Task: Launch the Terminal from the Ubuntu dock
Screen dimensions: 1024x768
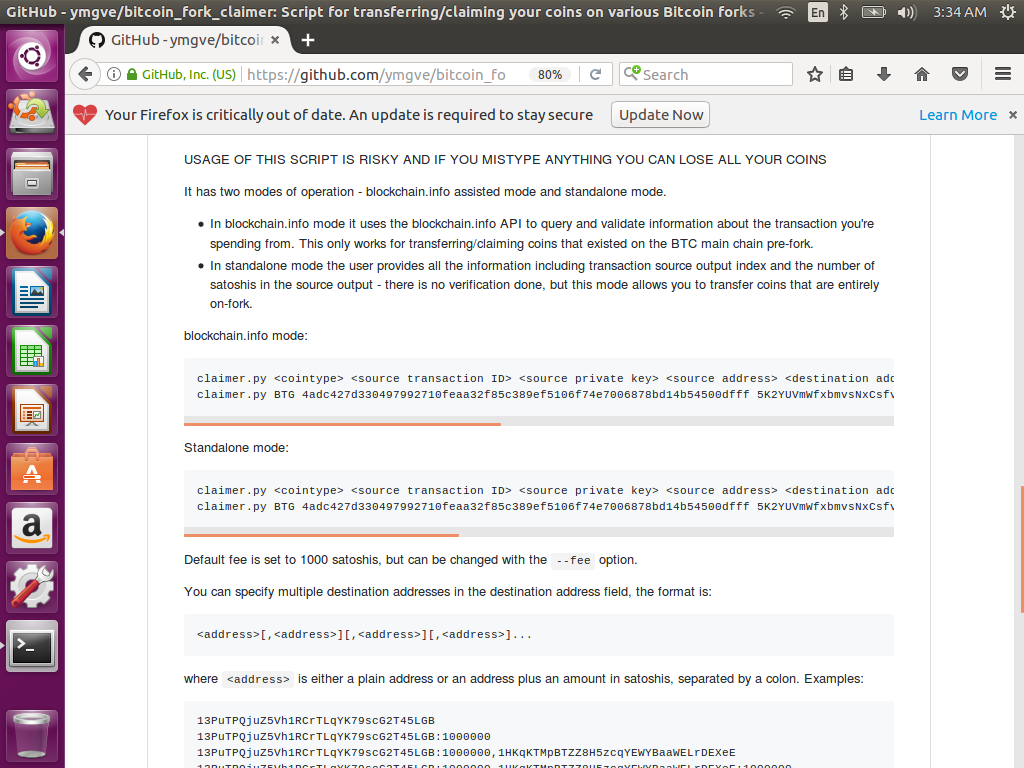Action: pos(32,646)
